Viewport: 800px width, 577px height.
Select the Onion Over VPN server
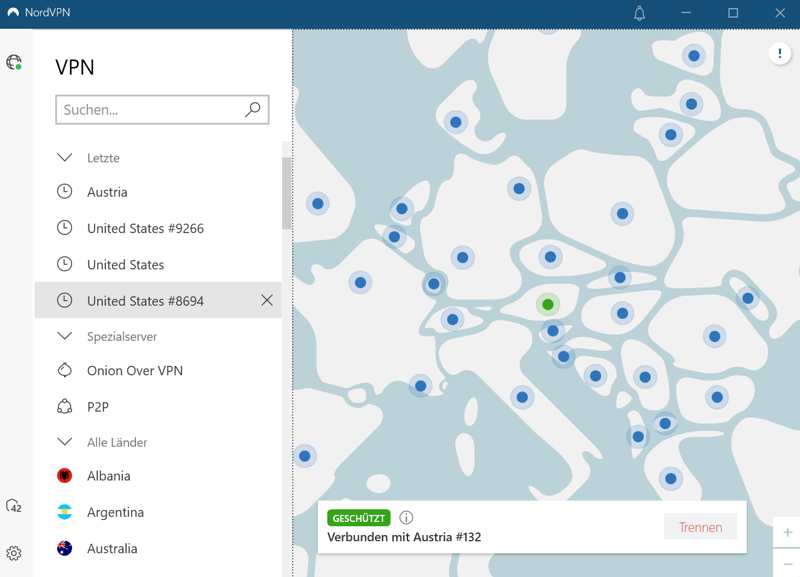coord(134,371)
